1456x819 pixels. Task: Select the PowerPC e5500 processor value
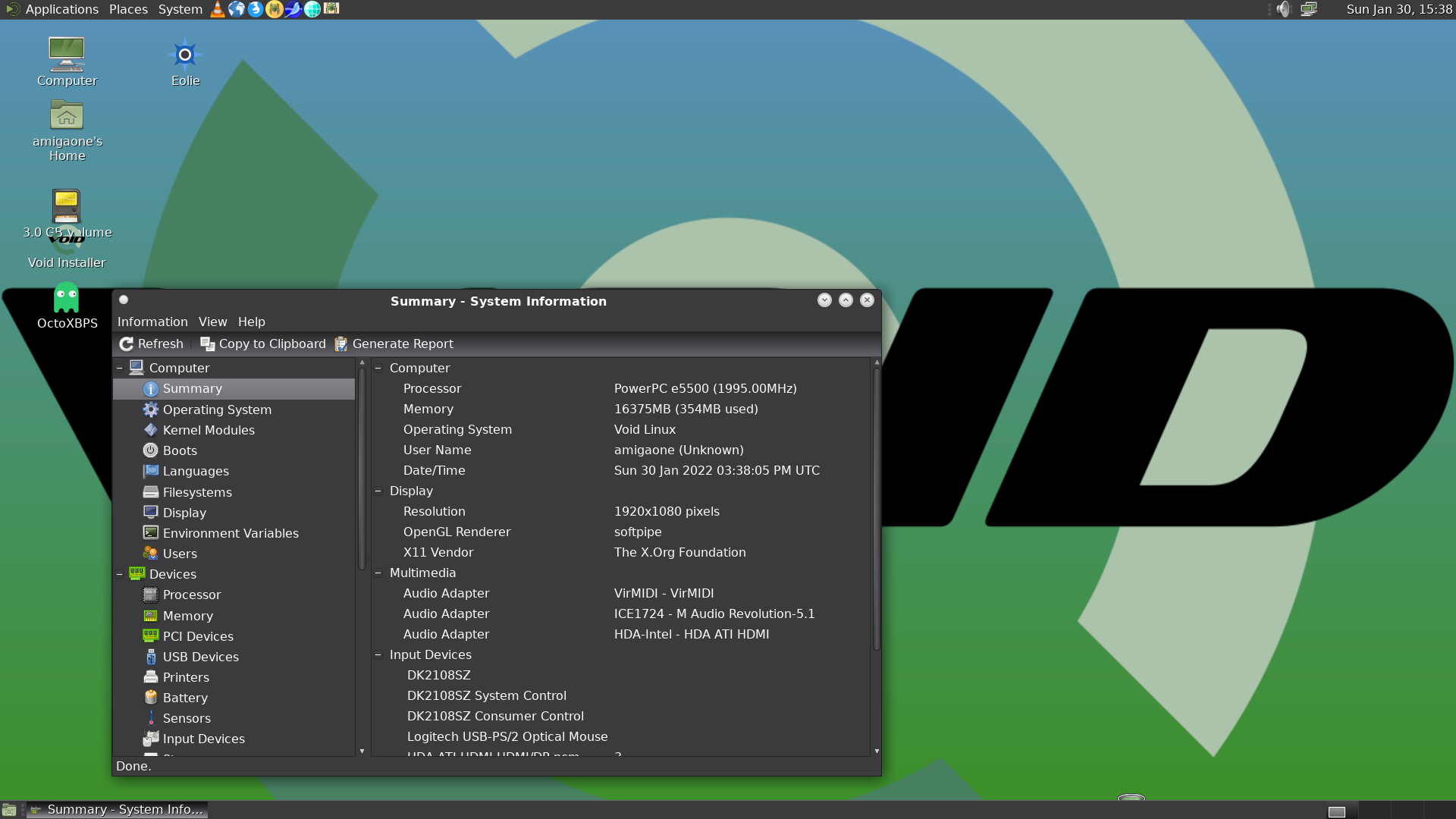705,388
